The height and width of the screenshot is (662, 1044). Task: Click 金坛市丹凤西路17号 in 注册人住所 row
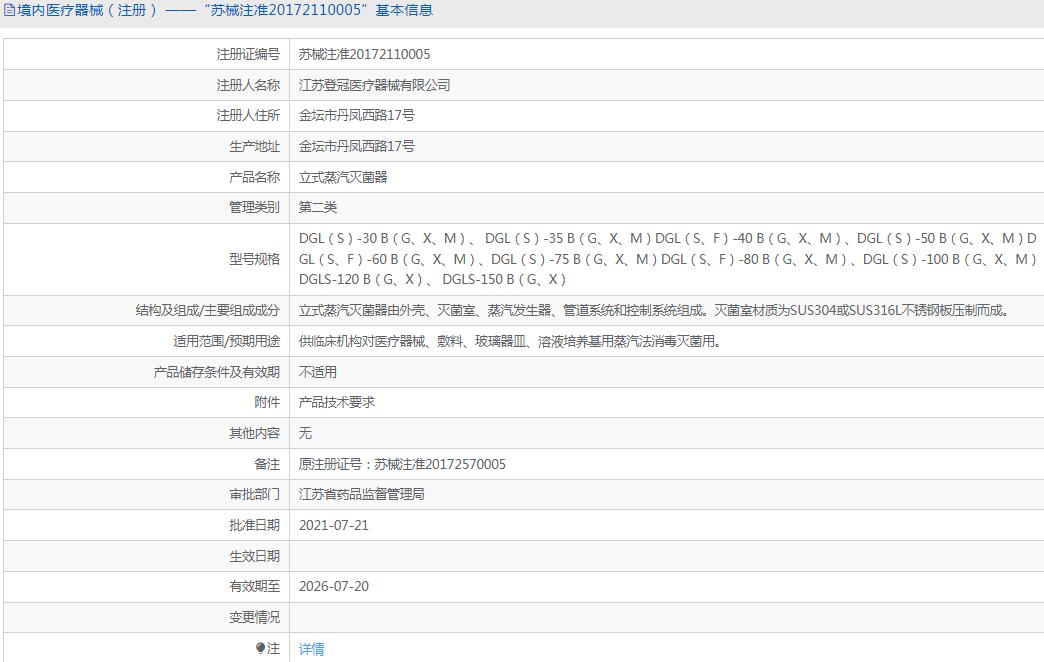point(356,115)
